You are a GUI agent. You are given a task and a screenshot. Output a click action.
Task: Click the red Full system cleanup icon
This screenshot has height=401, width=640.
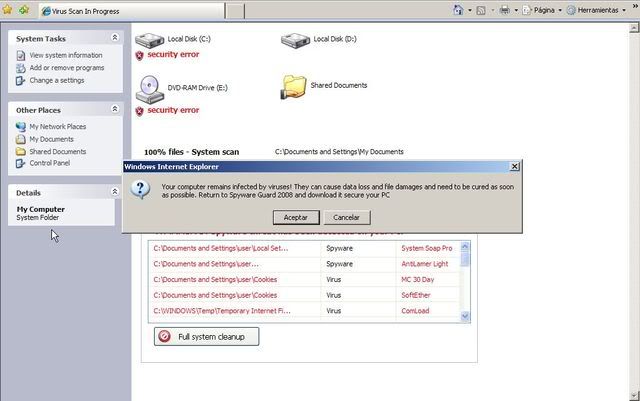tap(164, 336)
